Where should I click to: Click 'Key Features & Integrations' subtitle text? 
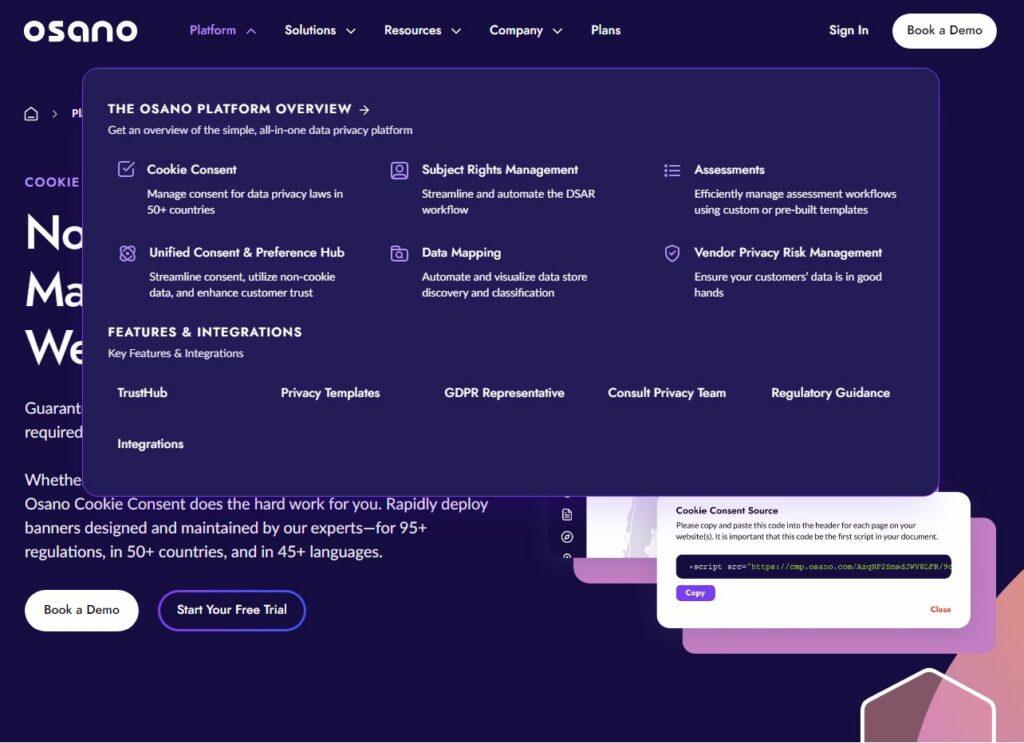click(x=176, y=353)
